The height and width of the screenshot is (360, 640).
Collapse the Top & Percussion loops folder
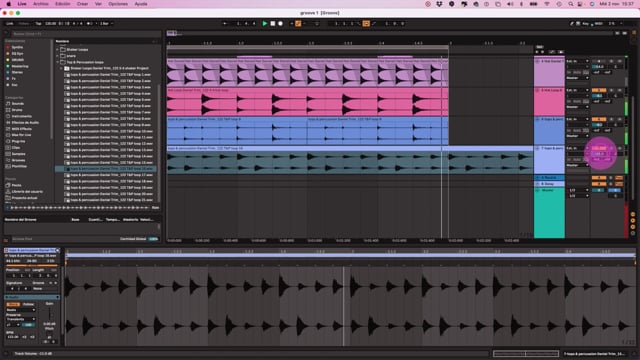click(x=58, y=62)
